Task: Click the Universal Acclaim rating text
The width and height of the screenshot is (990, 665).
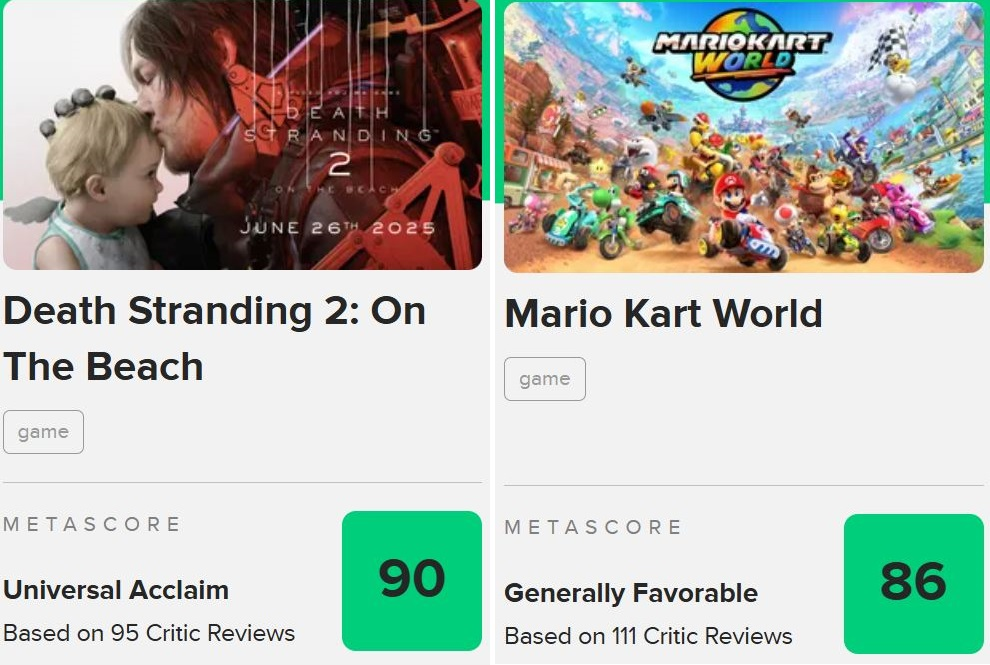Action: tap(116, 590)
